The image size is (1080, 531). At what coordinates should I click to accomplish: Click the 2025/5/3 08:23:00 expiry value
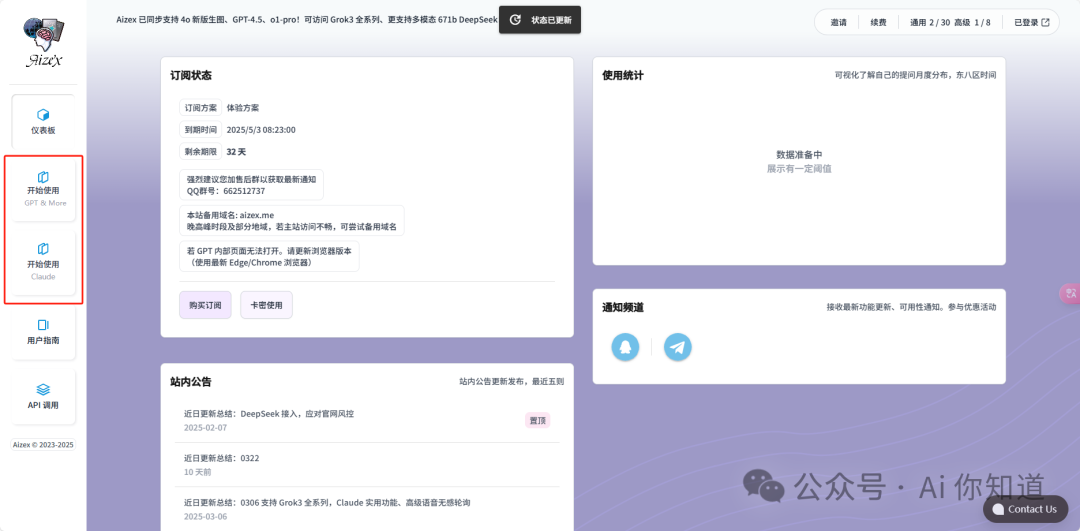pos(261,129)
